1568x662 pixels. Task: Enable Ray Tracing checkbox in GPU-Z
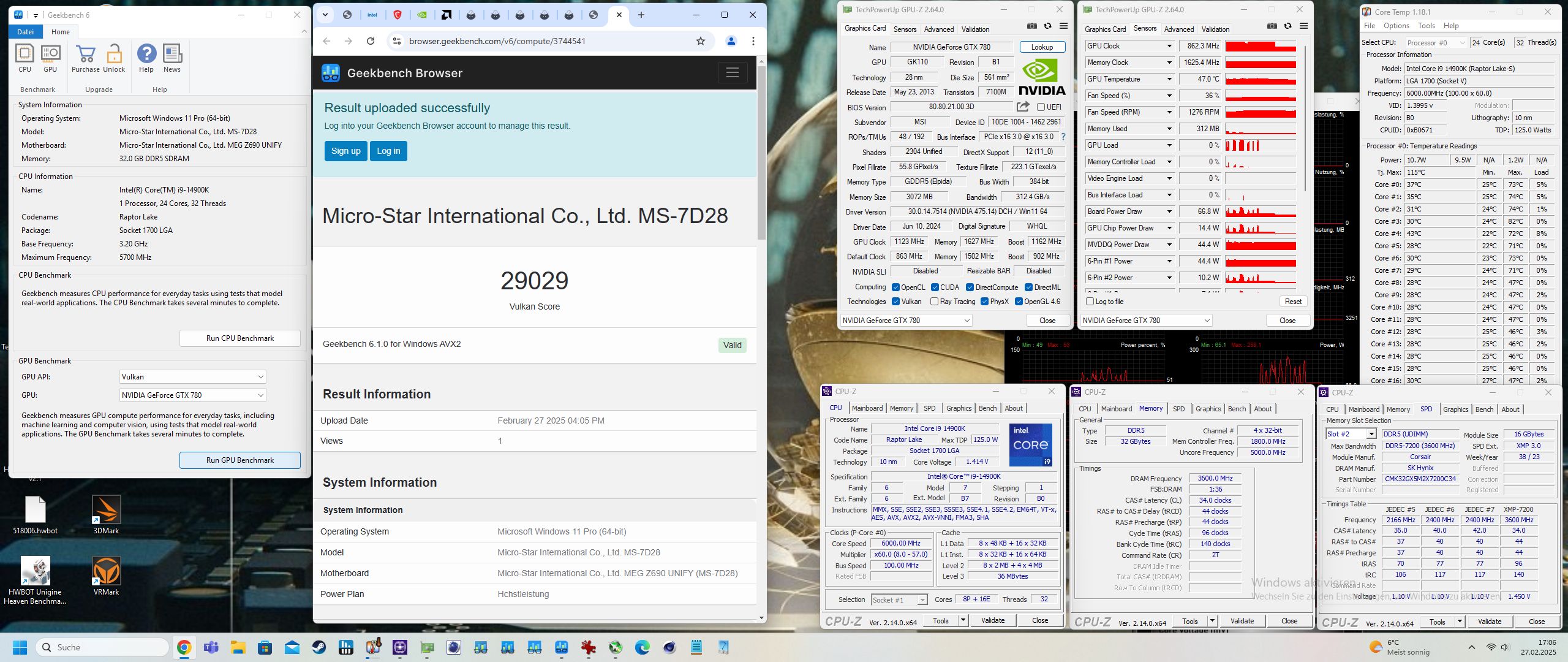pos(934,302)
